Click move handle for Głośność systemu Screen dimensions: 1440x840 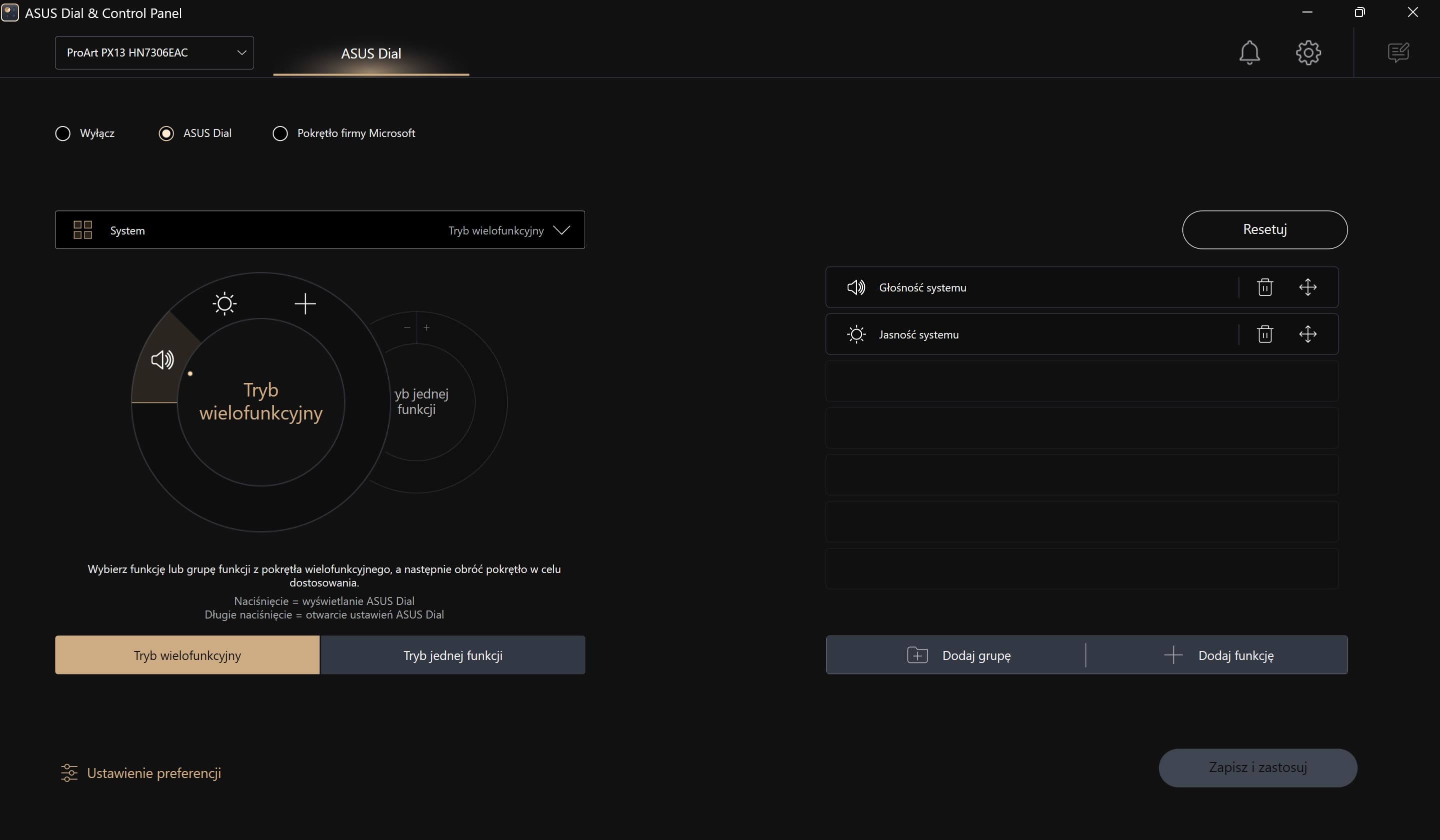pyautogui.click(x=1307, y=287)
